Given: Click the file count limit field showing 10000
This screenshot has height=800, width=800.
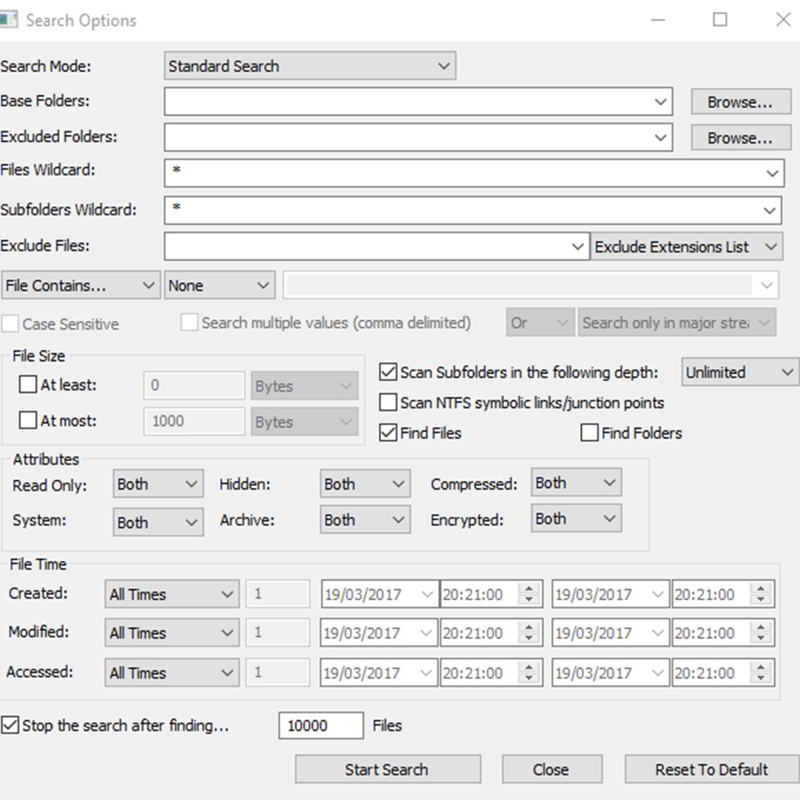Looking at the screenshot, I should point(320,726).
